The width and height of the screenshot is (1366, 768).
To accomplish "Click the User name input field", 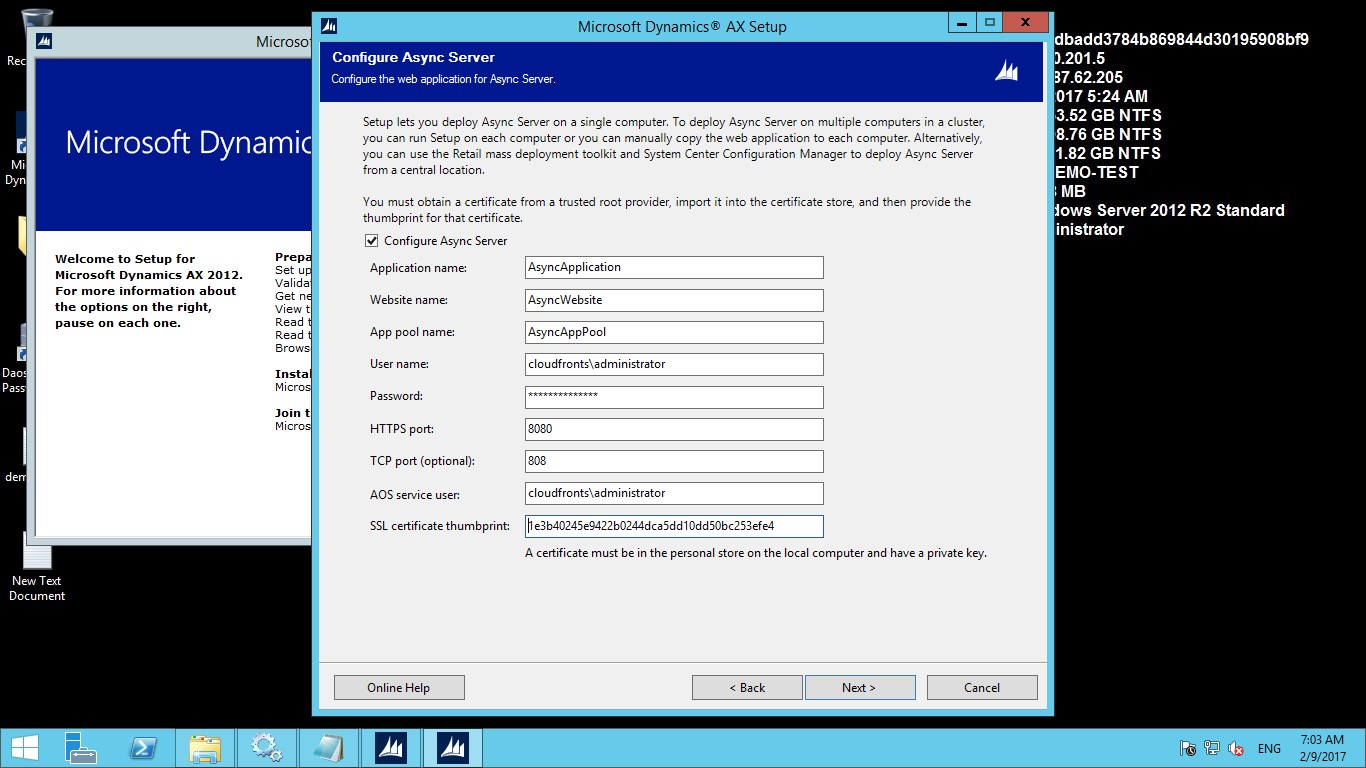I will point(674,364).
